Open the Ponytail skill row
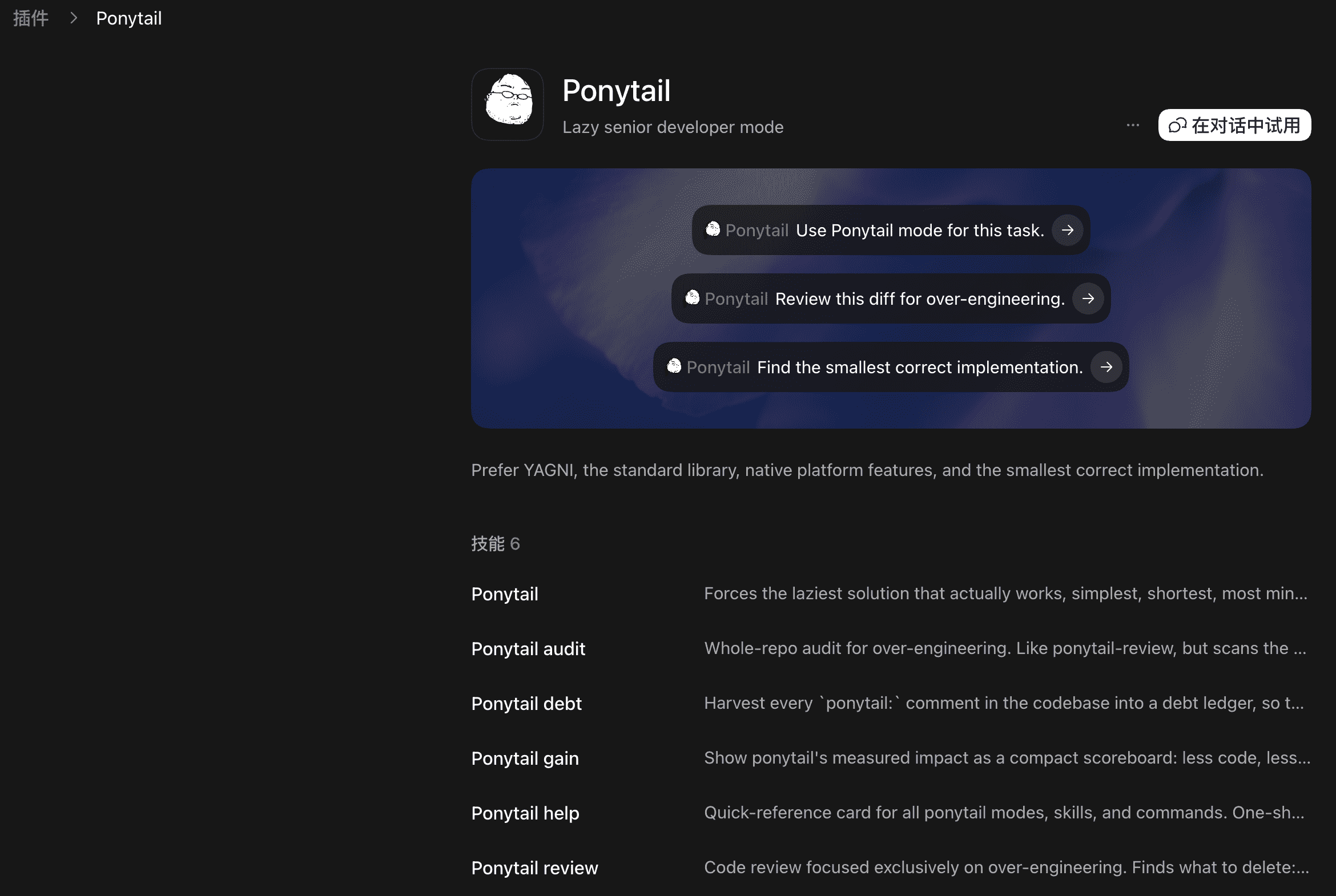 (x=891, y=594)
